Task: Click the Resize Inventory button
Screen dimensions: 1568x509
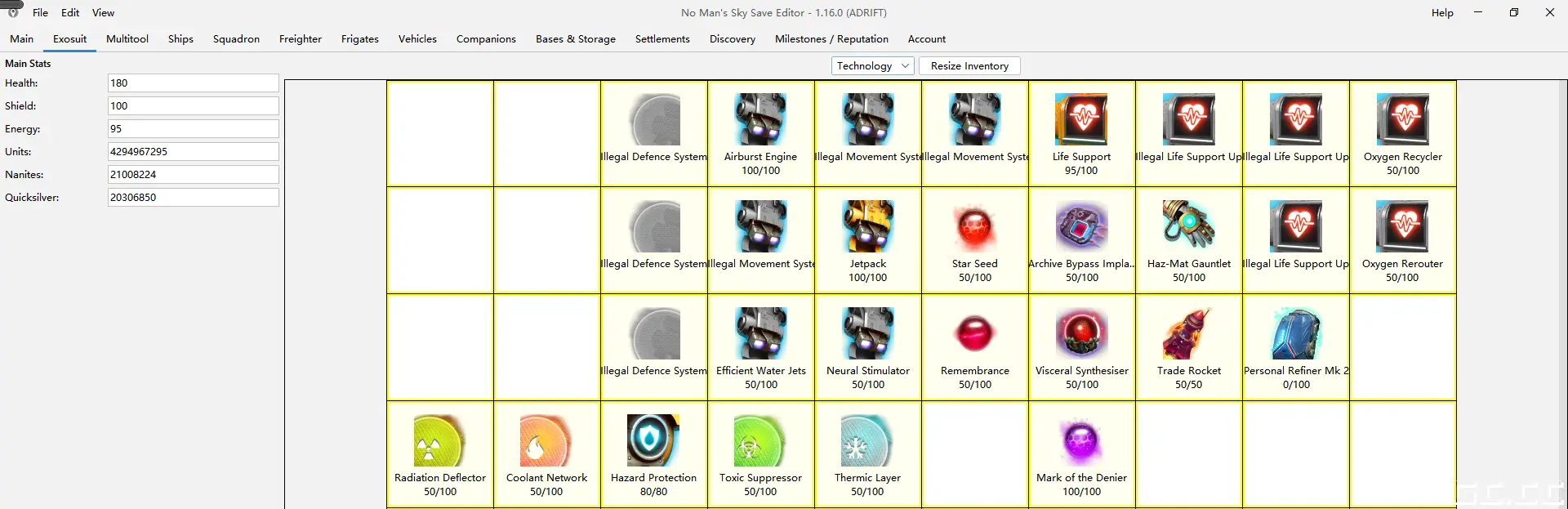Action: (x=969, y=65)
